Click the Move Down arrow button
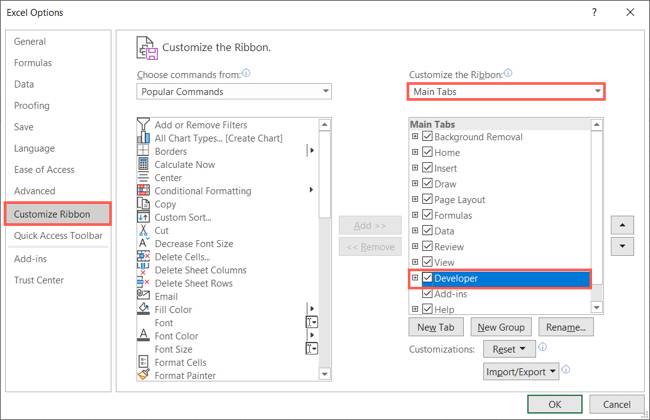This screenshot has width=650, height=420. [x=622, y=246]
